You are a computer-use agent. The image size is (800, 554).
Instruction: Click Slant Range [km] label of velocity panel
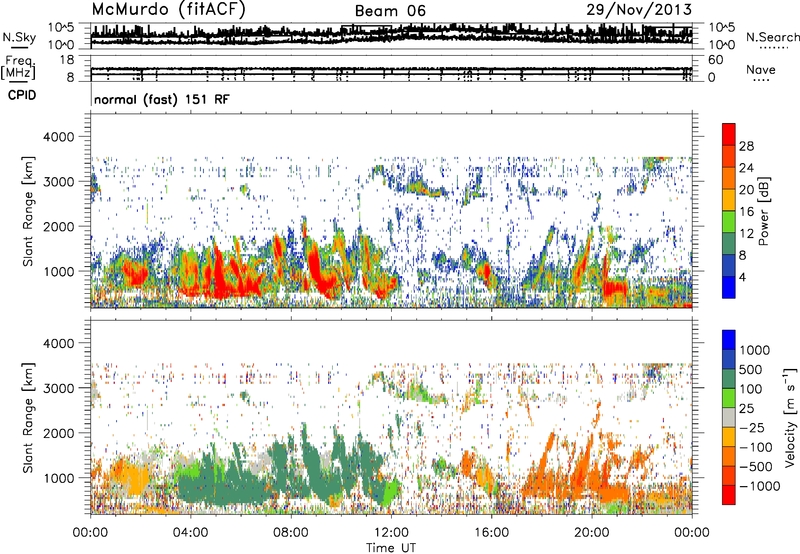click(x=28, y=418)
